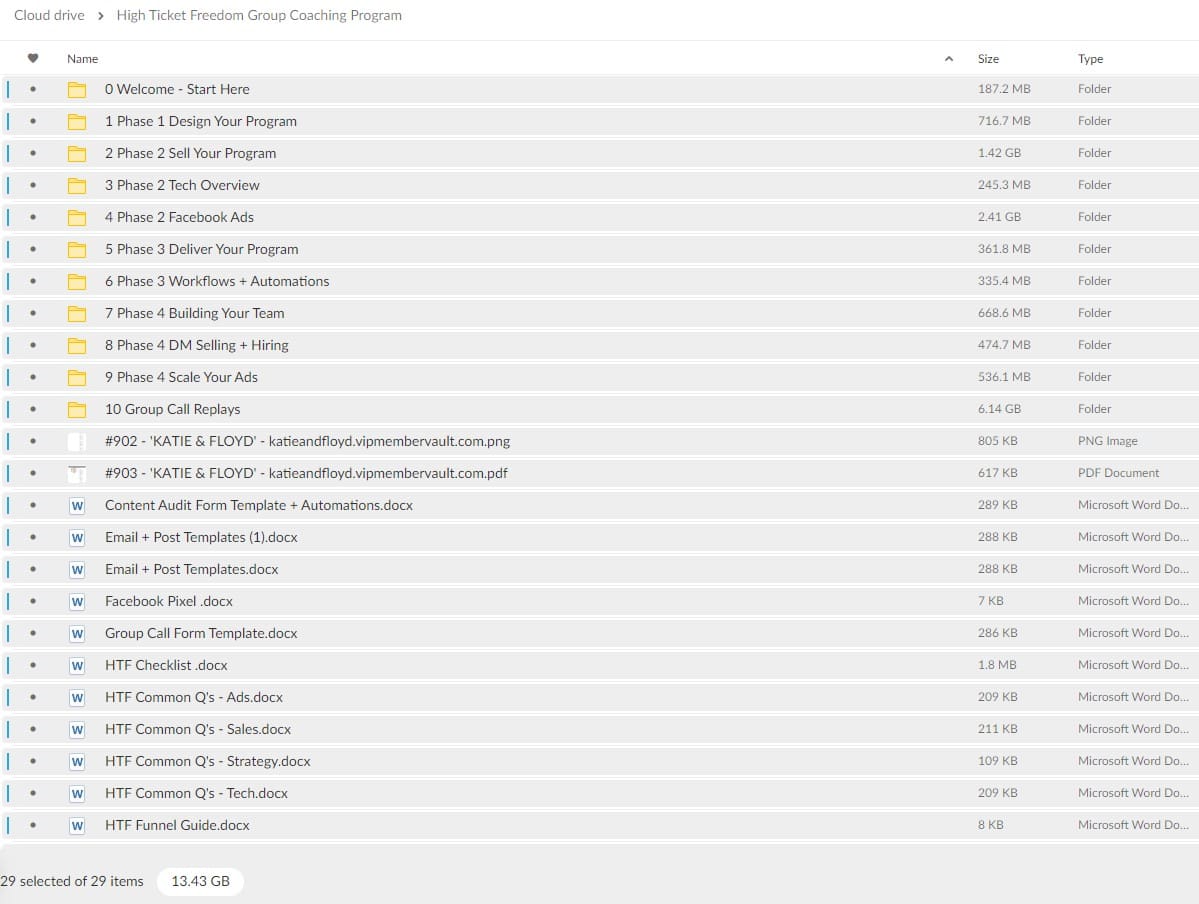
Task: Click the Word icon for Facebook Pixel .docx
Action: pyautogui.click(x=77, y=601)
